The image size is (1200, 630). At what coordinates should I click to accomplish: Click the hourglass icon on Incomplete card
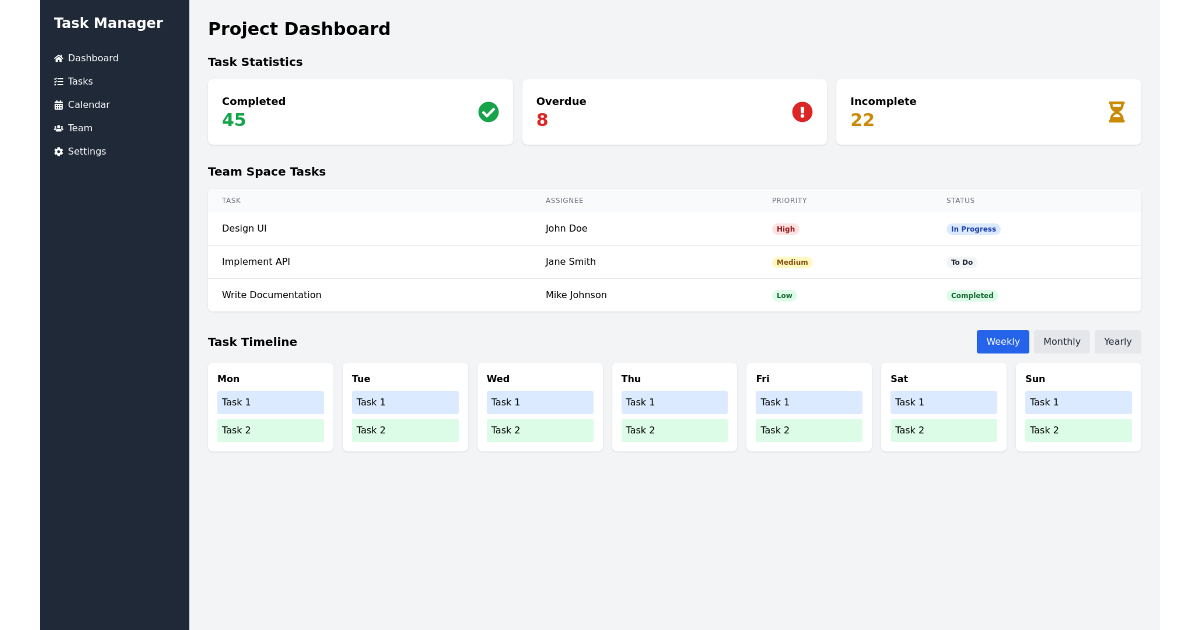[x=1117, y=112]
